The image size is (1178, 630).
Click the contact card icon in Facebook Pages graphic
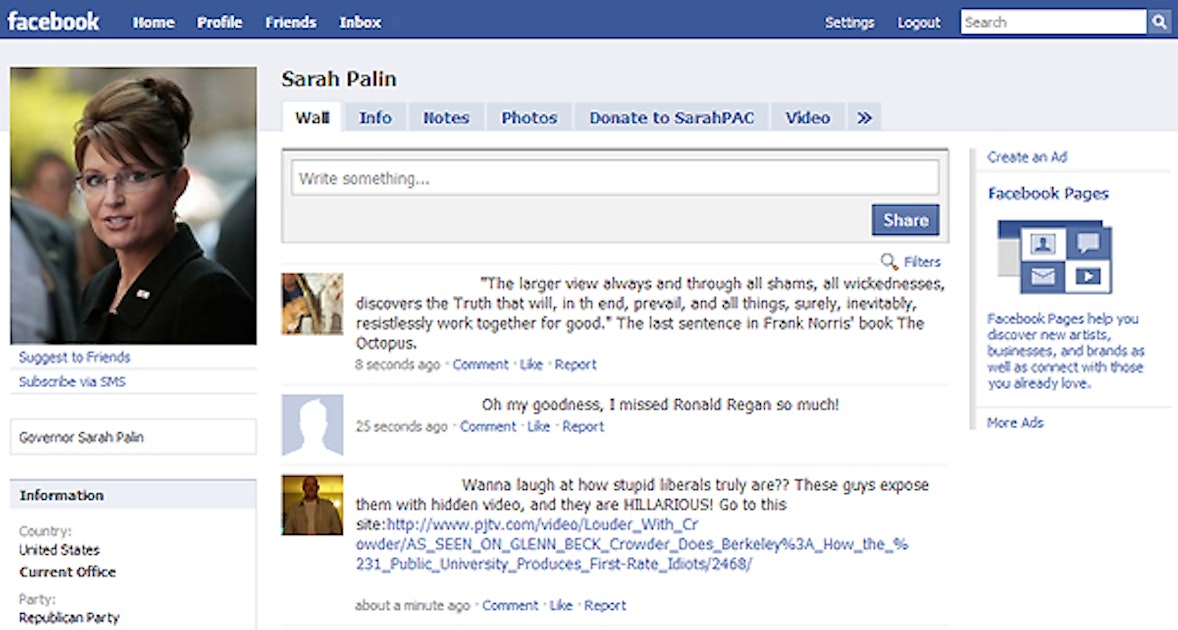tap(1042, 244)
